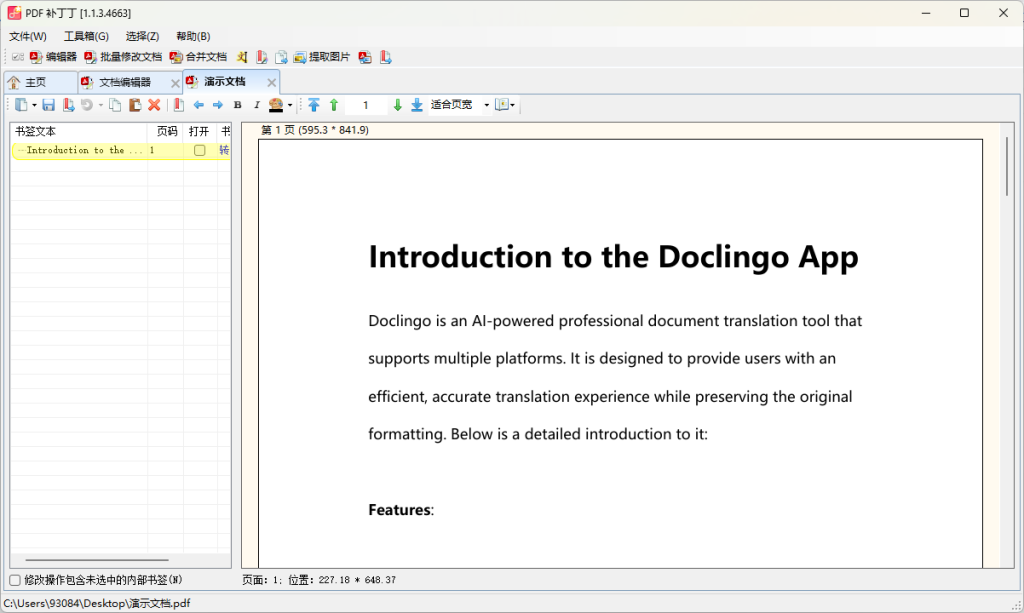Screen dimensions: 1024x613
Task: Click the 提取图片 button
Action: (322, 57)
